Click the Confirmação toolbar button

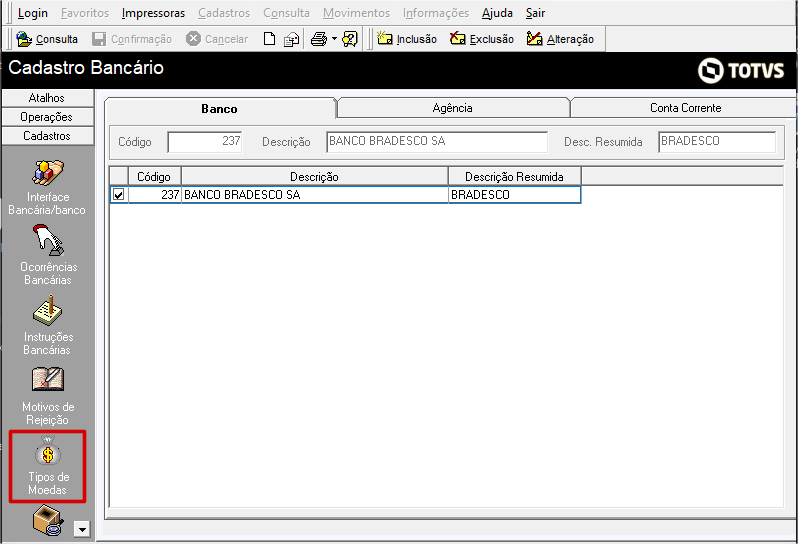pos(132,39)
